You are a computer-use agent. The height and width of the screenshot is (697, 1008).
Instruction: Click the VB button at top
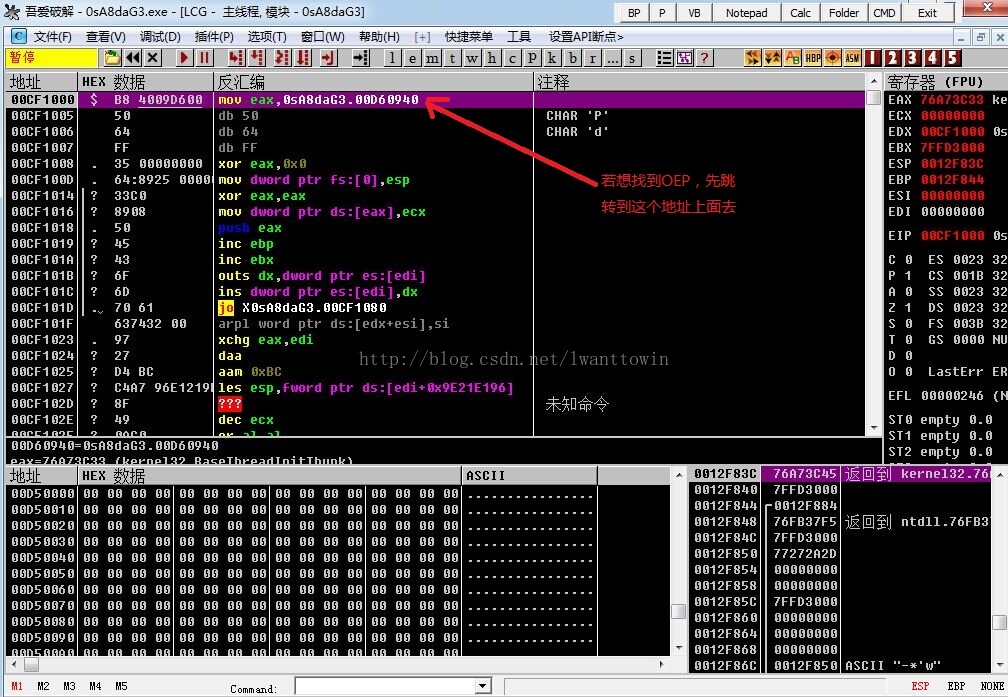pyautogui.click(x=694, y=13)
